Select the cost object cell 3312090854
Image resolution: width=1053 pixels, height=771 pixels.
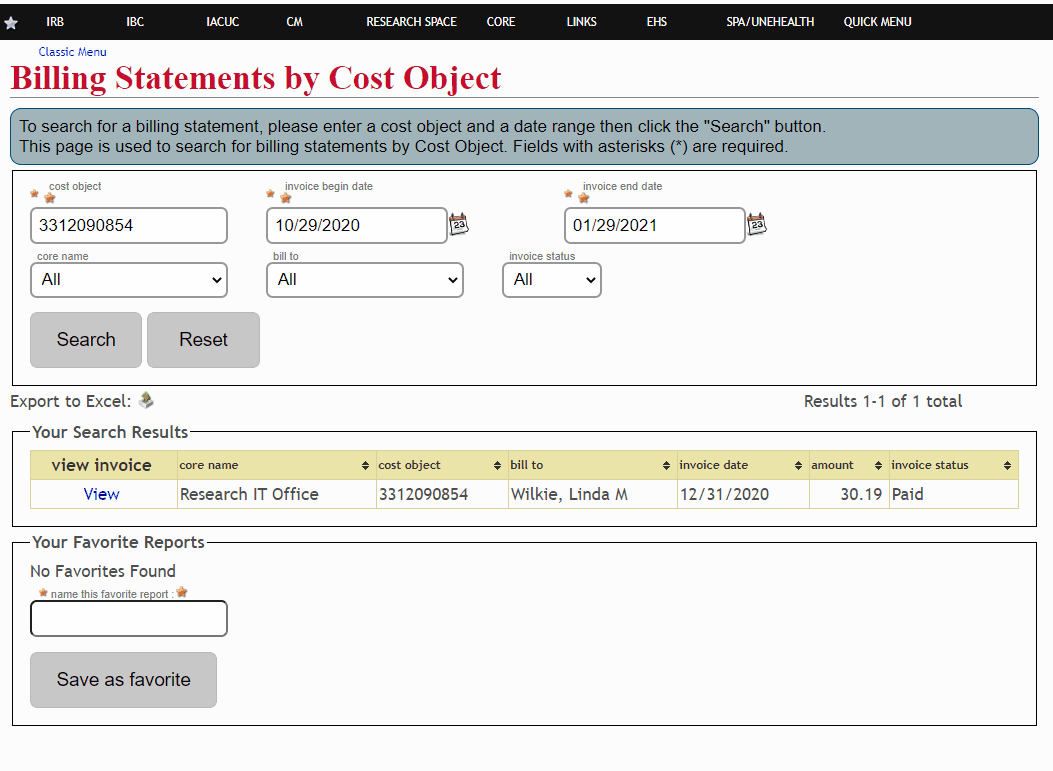coord(442,494)
